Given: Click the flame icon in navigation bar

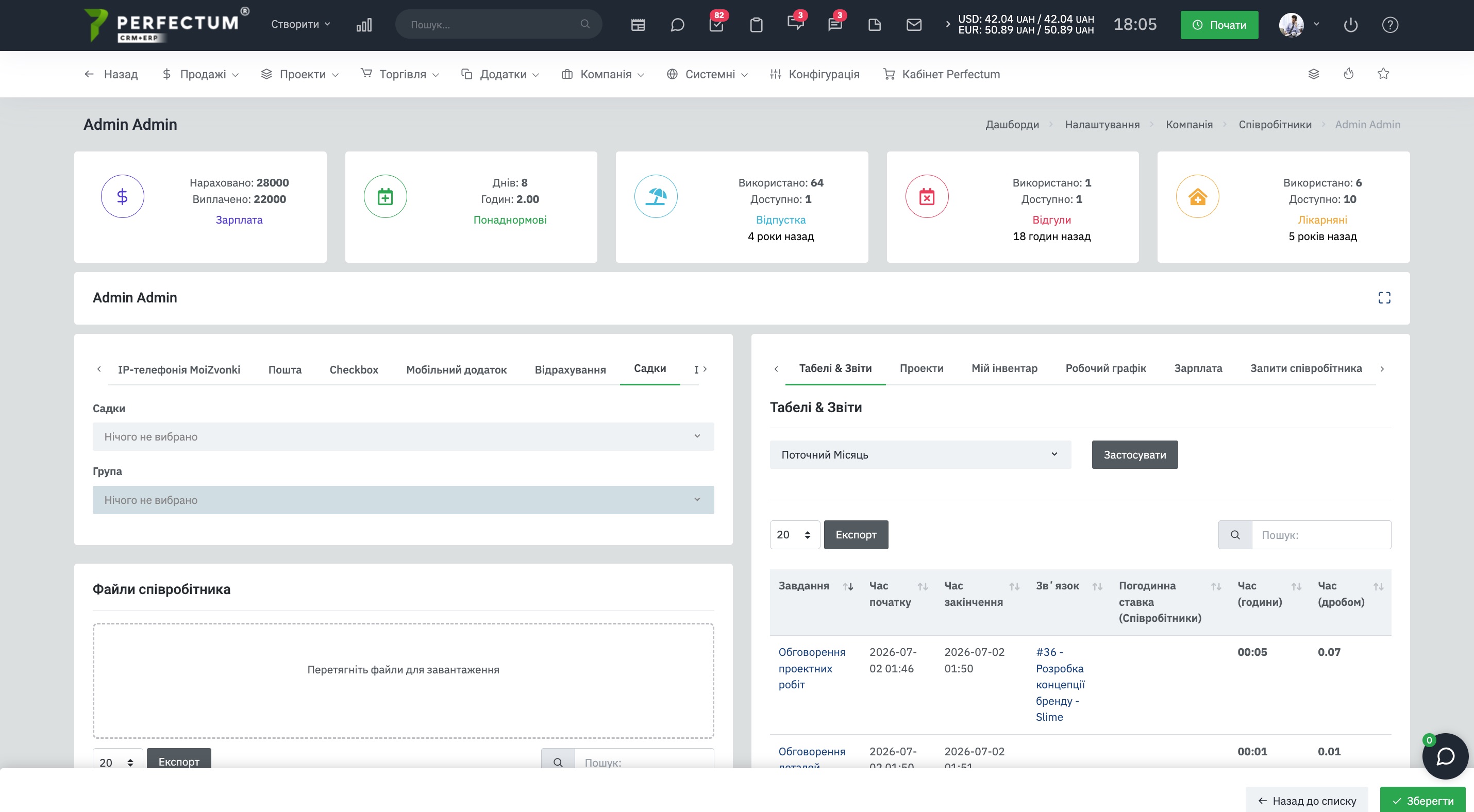Looking at the screenshot, I should (x=1349, y=74).
